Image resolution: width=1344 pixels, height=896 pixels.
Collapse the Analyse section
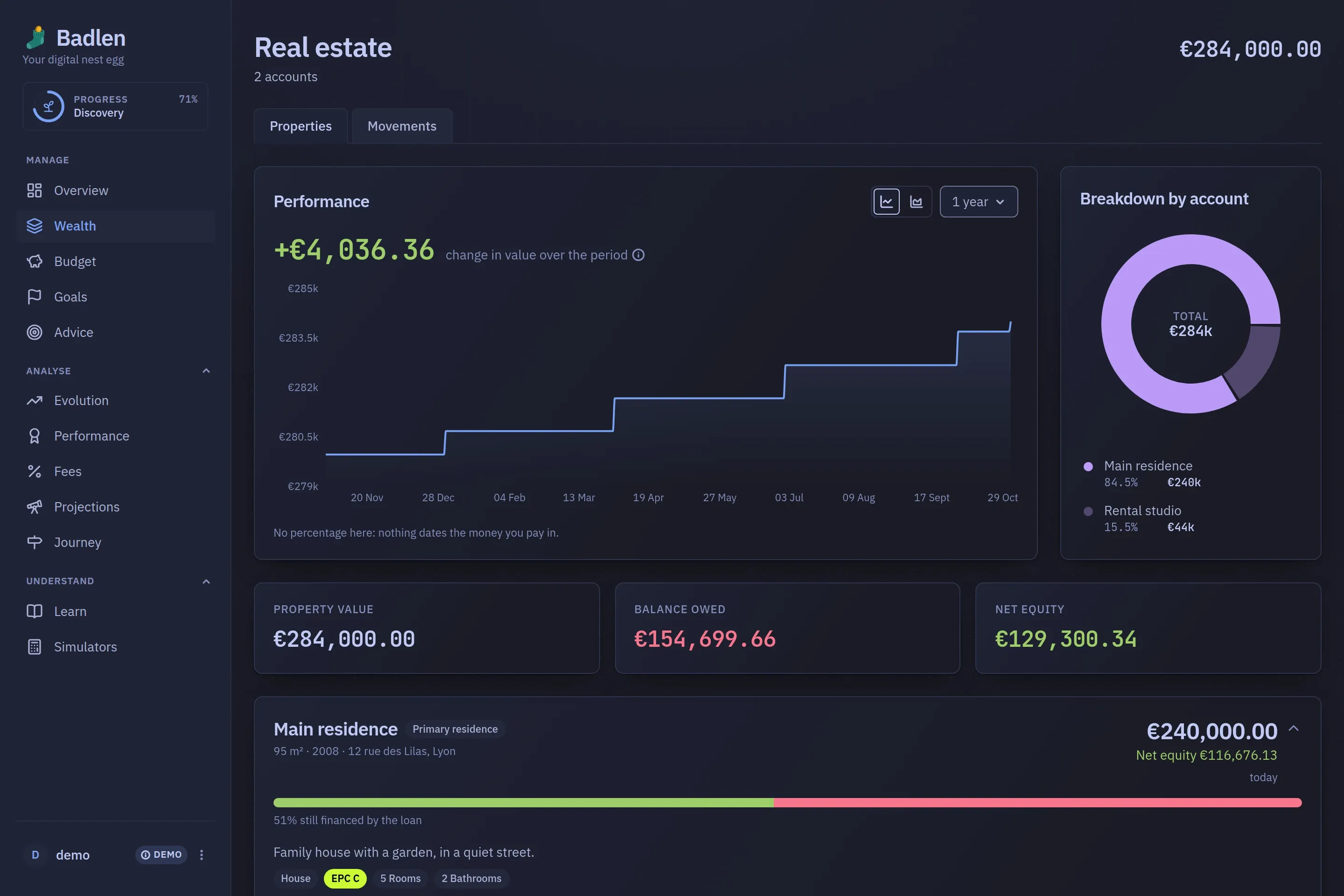(x=206, y=371)
